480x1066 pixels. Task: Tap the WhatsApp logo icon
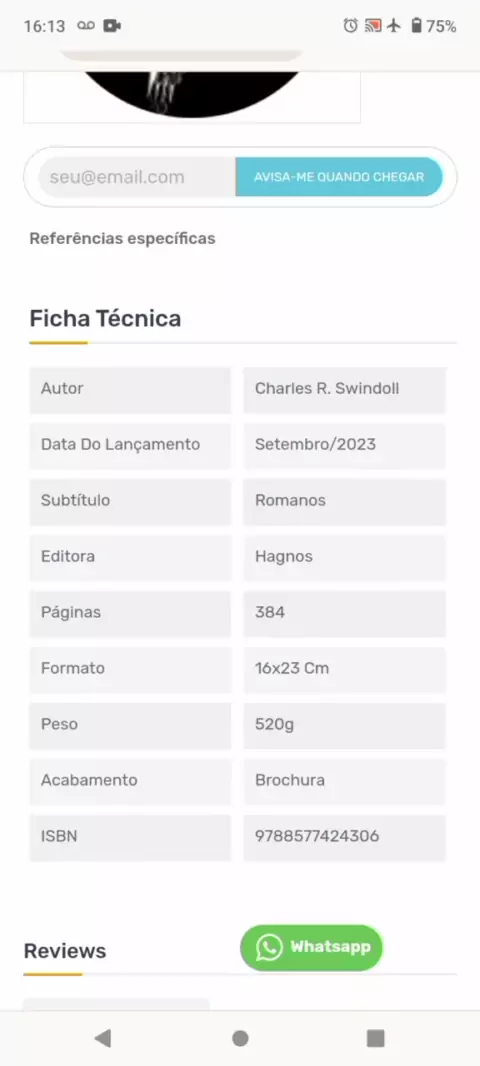(269, 947)
